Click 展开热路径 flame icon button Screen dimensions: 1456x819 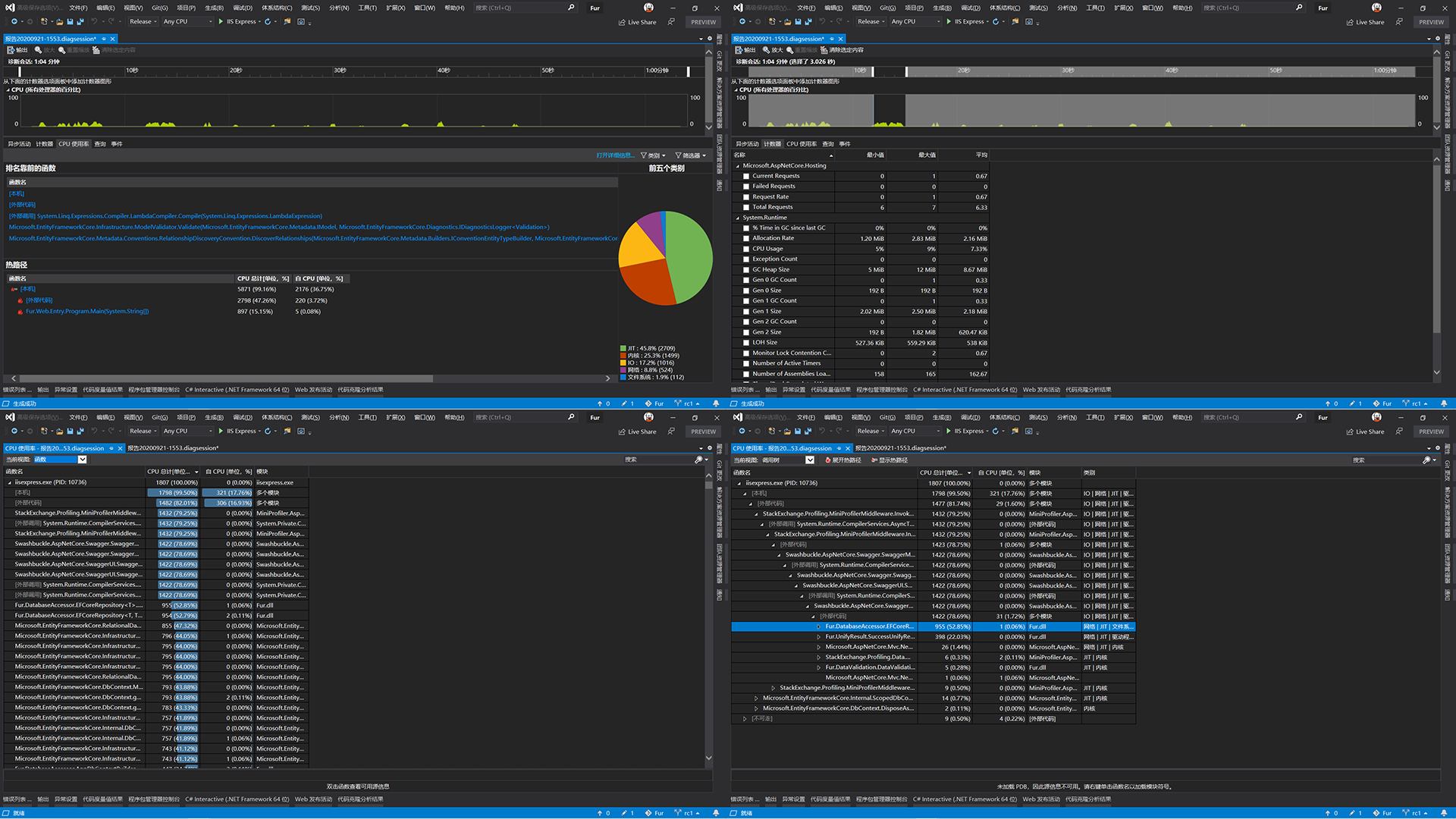click(828, 460)
